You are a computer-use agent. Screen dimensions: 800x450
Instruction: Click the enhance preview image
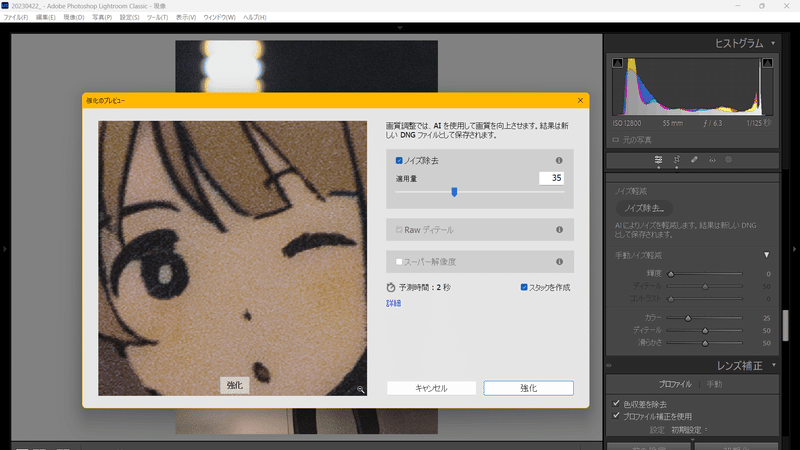pos(232,258)
